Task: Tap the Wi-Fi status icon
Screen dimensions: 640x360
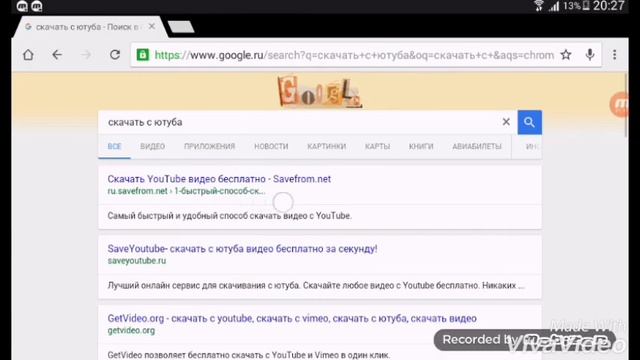Action: click(539, 6)
